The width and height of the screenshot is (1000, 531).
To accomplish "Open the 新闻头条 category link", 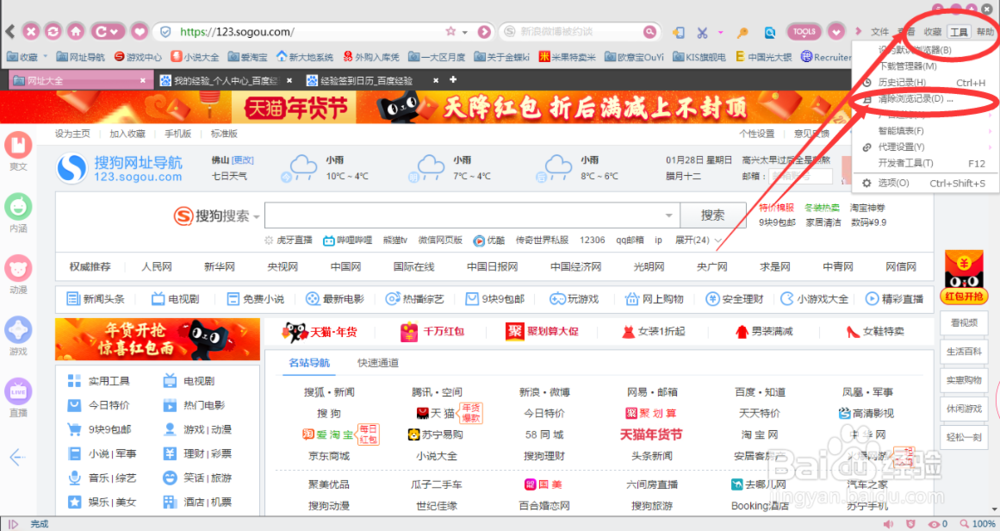I will [96, 298].
